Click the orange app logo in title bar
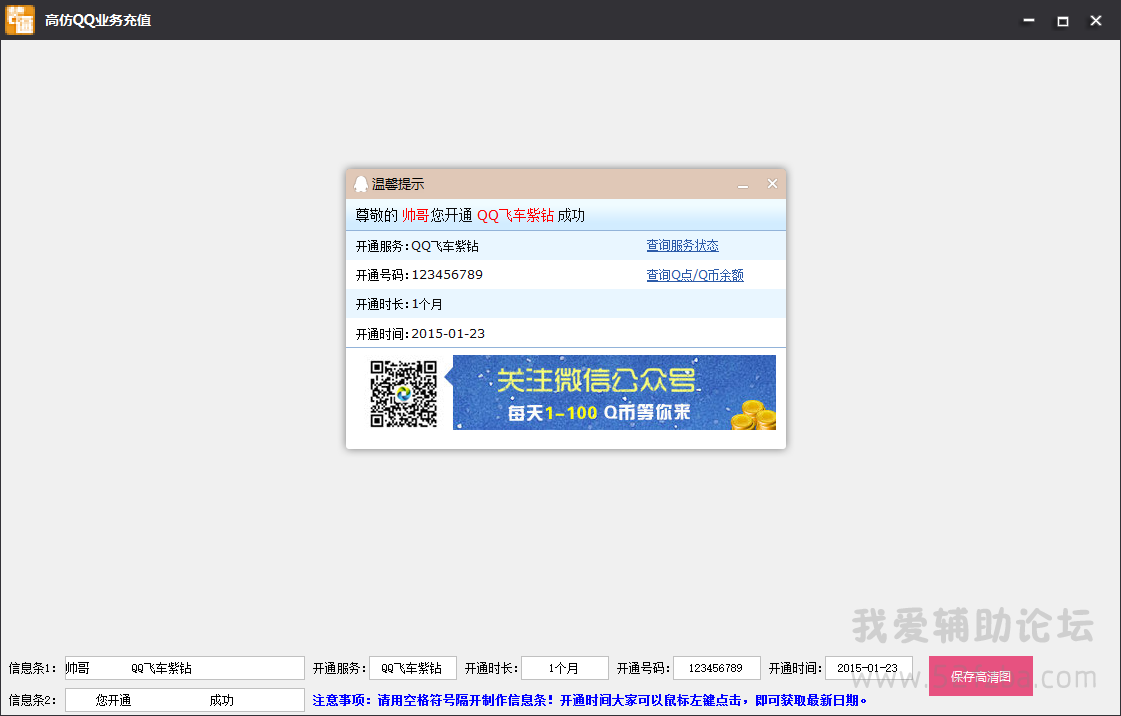 click(x=20, y=20)
